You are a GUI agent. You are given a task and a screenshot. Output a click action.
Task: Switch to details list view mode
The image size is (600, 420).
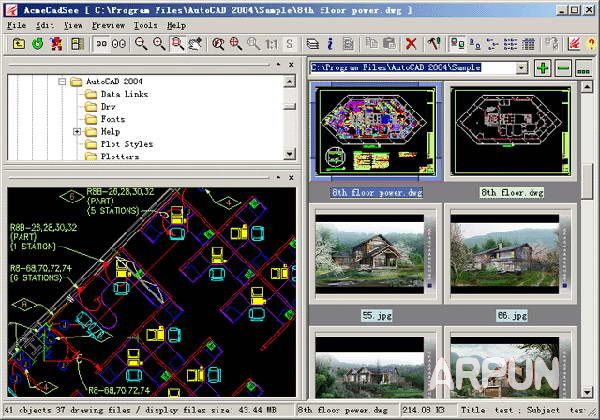532,44
